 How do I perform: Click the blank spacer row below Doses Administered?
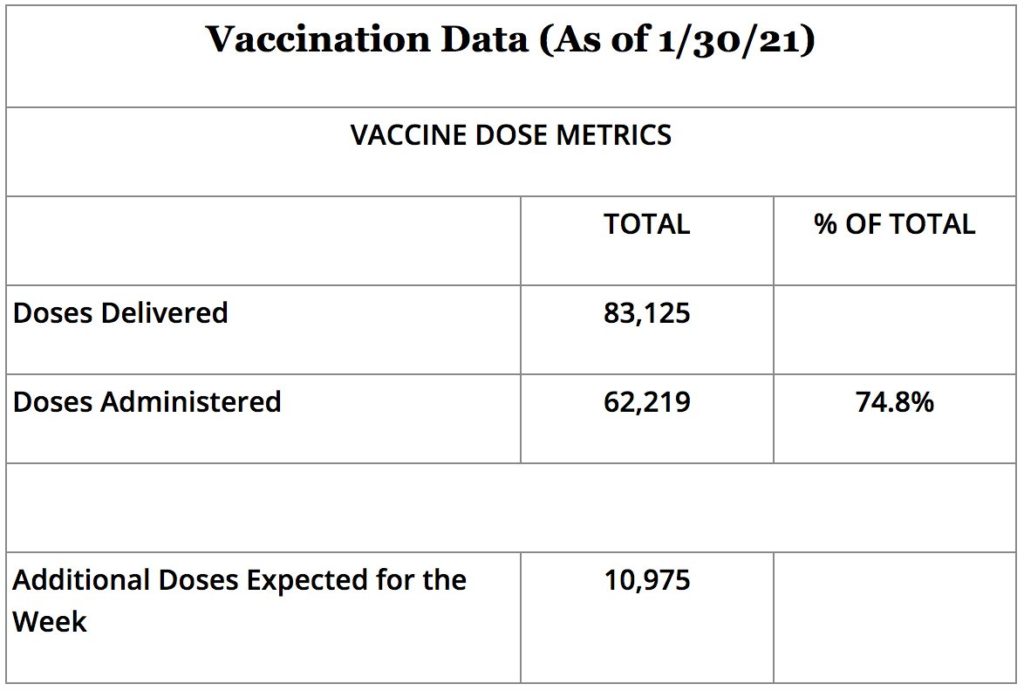pyautogui.click(x=510, y=507)
